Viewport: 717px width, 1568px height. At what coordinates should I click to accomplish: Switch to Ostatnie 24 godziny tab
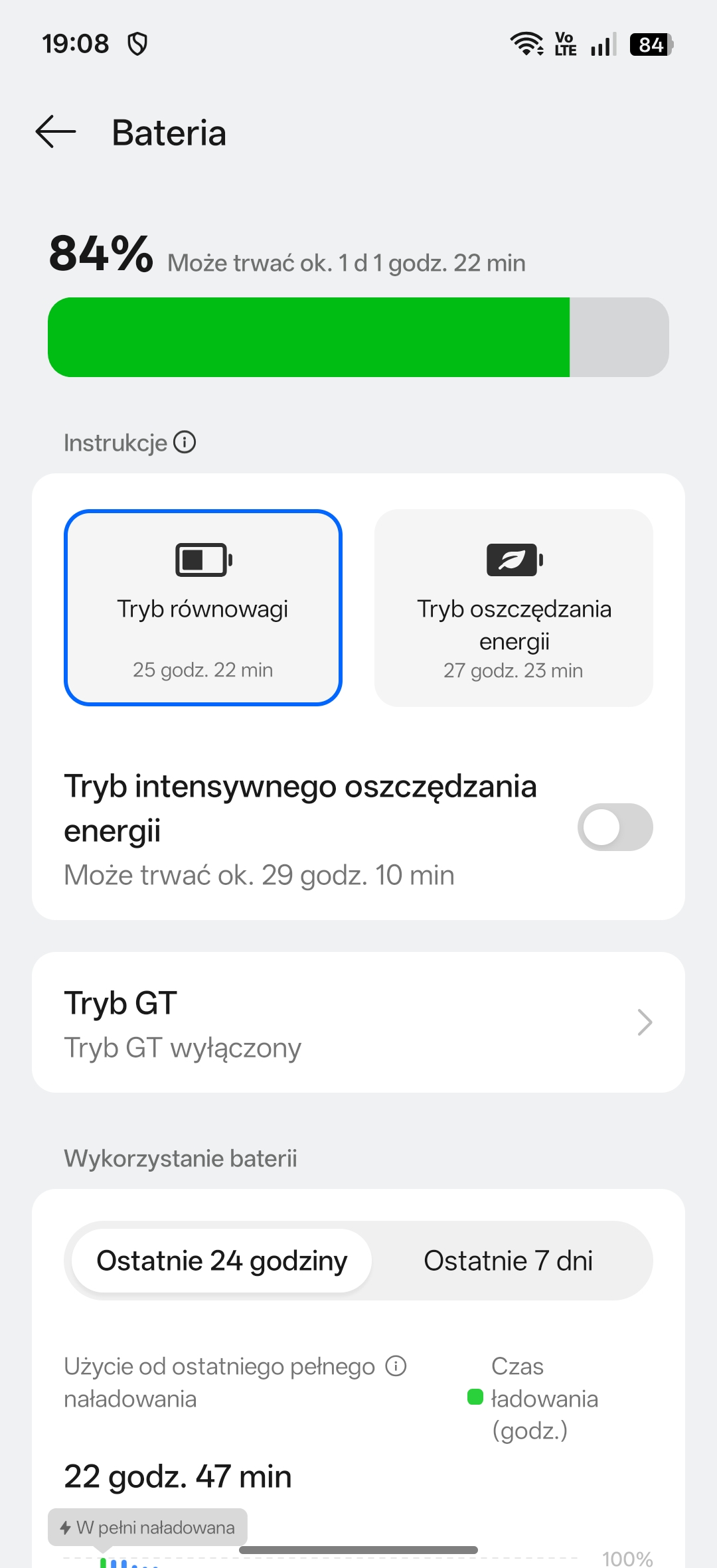[222, 1261]
